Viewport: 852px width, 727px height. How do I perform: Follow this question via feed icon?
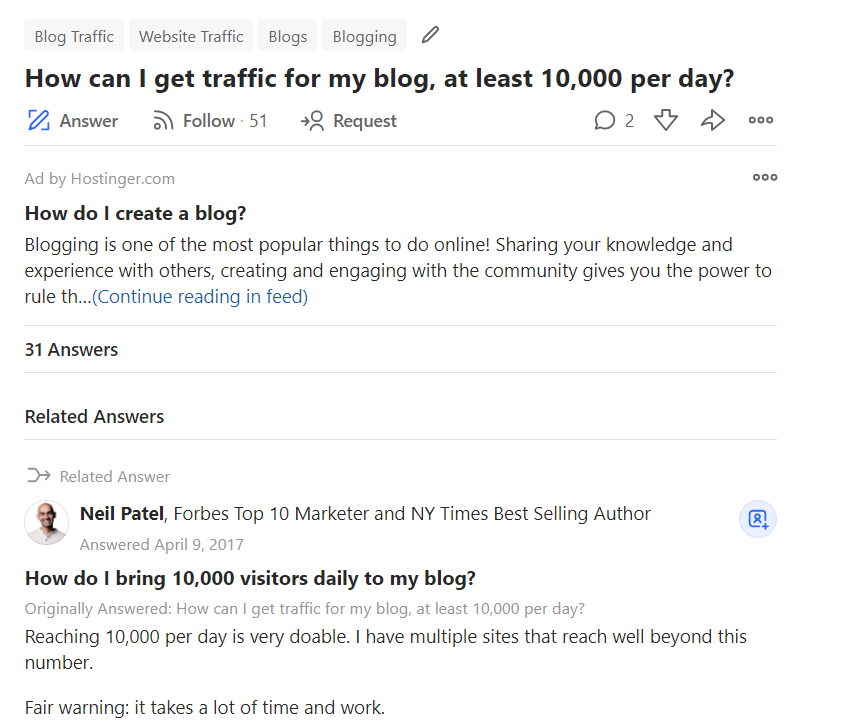tap(163, 121)
